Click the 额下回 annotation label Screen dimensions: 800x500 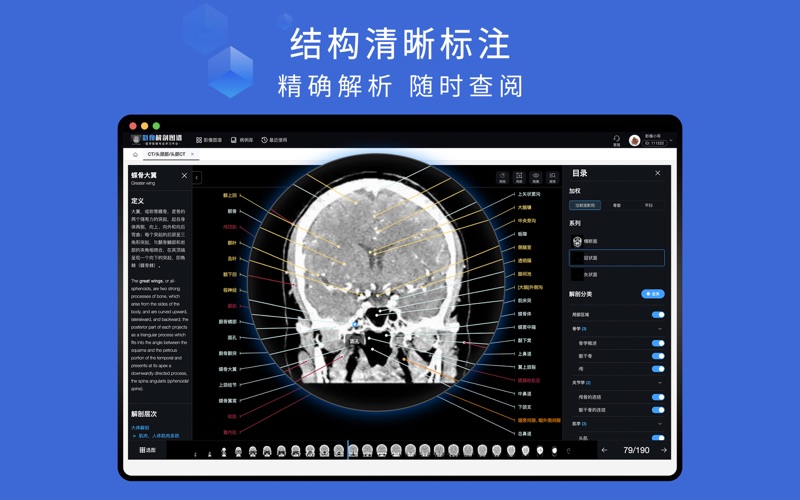coord(230,274)
